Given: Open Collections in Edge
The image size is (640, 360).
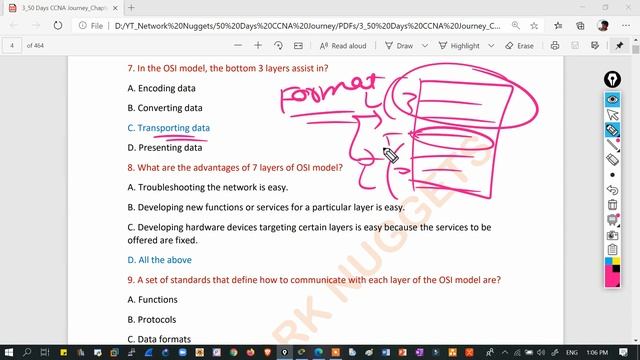Looking at the screenshot, I should (x=580, y=26).
